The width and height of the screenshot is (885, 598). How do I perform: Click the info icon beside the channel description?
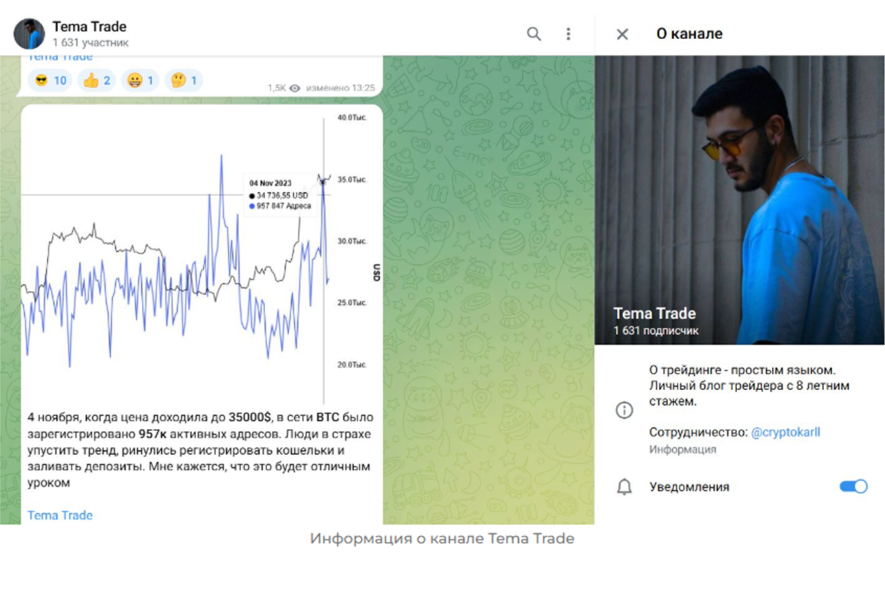tap(624, 411)
